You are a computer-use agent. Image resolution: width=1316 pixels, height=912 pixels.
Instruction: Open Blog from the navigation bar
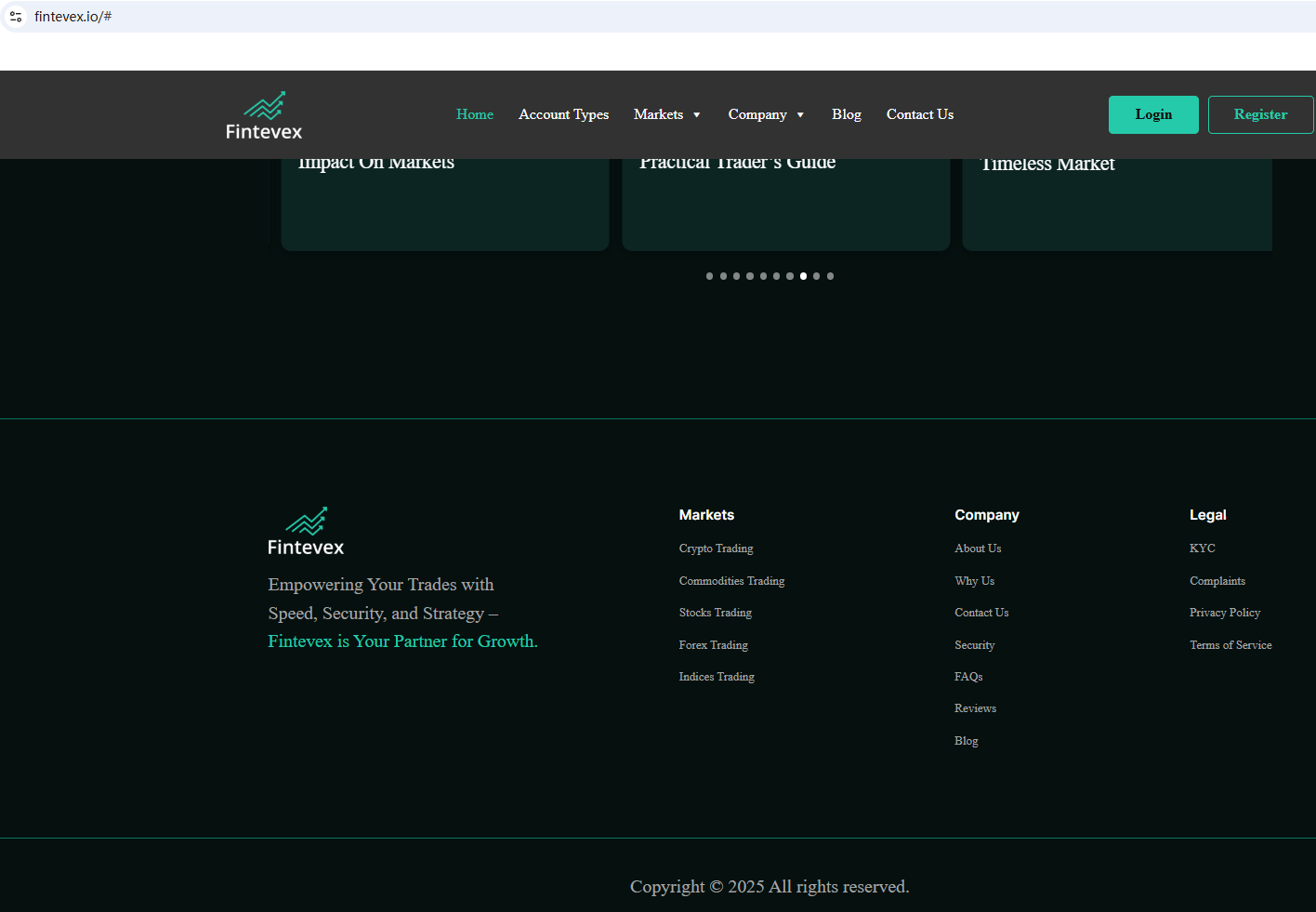(846, 114)
